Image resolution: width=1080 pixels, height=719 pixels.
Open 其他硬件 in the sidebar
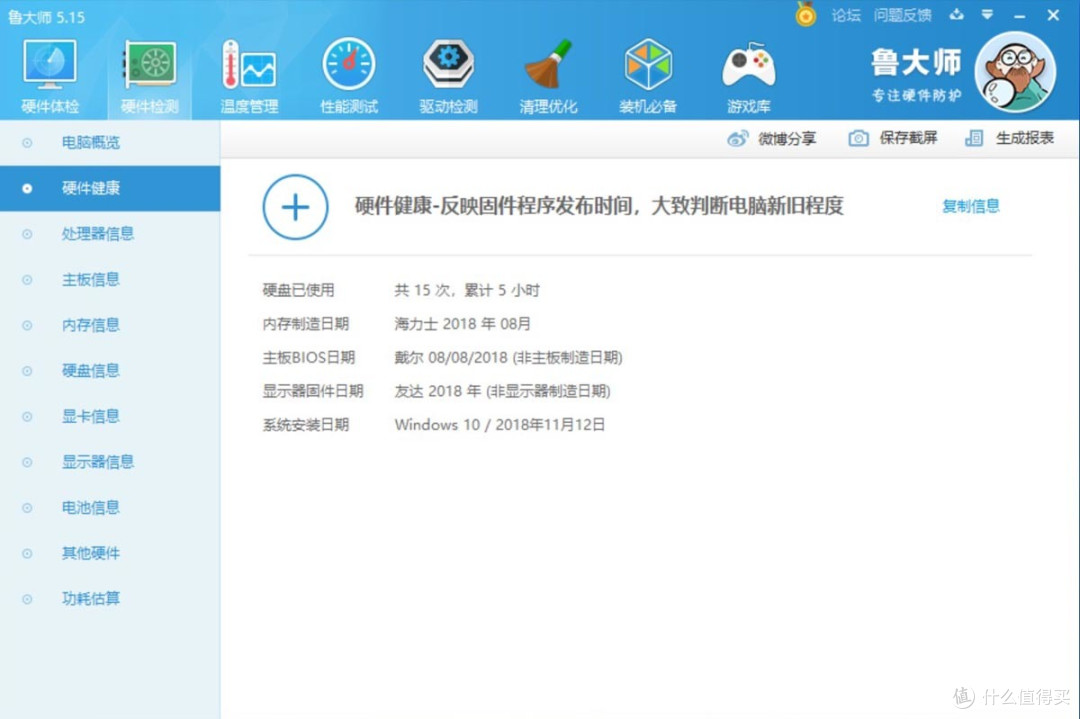click(x=110, y=553)
